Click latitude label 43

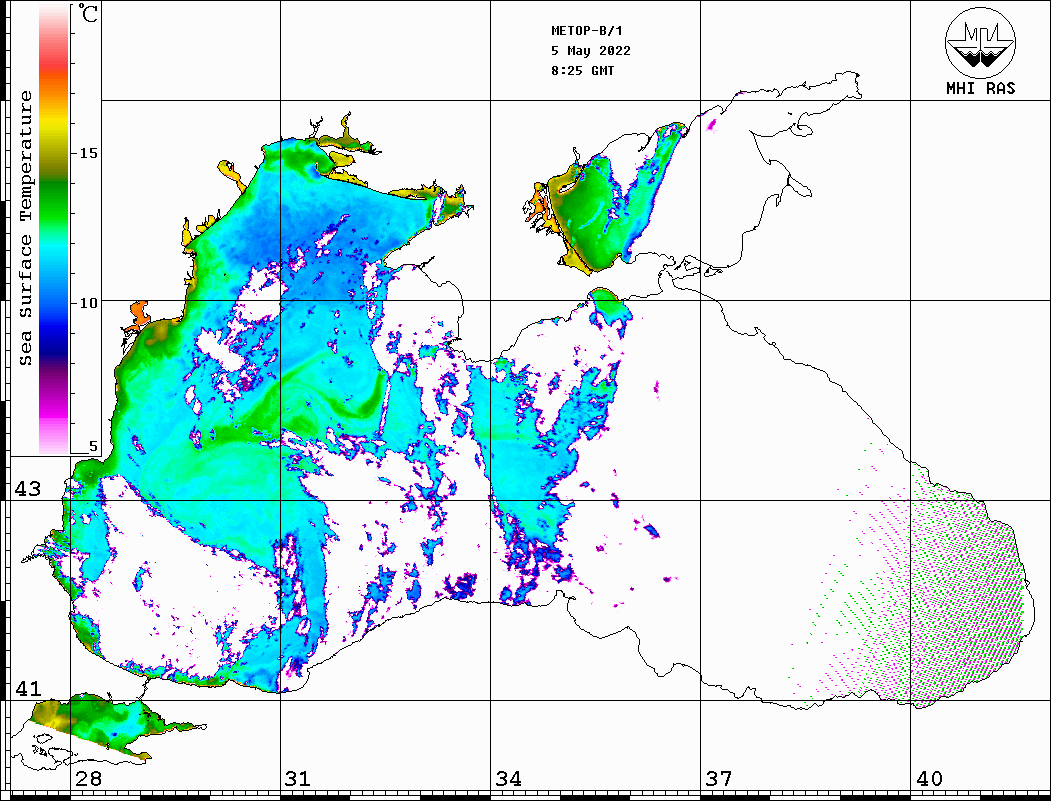tap(28, 489)
